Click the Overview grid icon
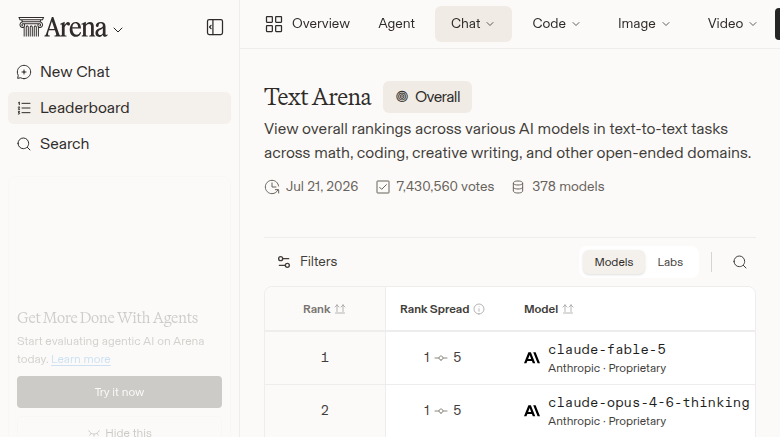 [x=274, y=24]
